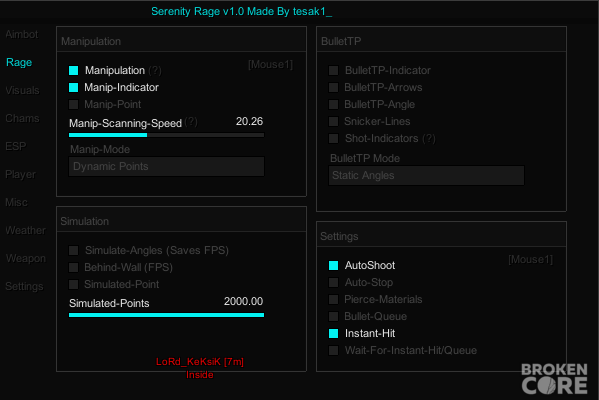Click the Manip-Scanning-Speed help question mark

pyautogui.click(x=191, y=122)
